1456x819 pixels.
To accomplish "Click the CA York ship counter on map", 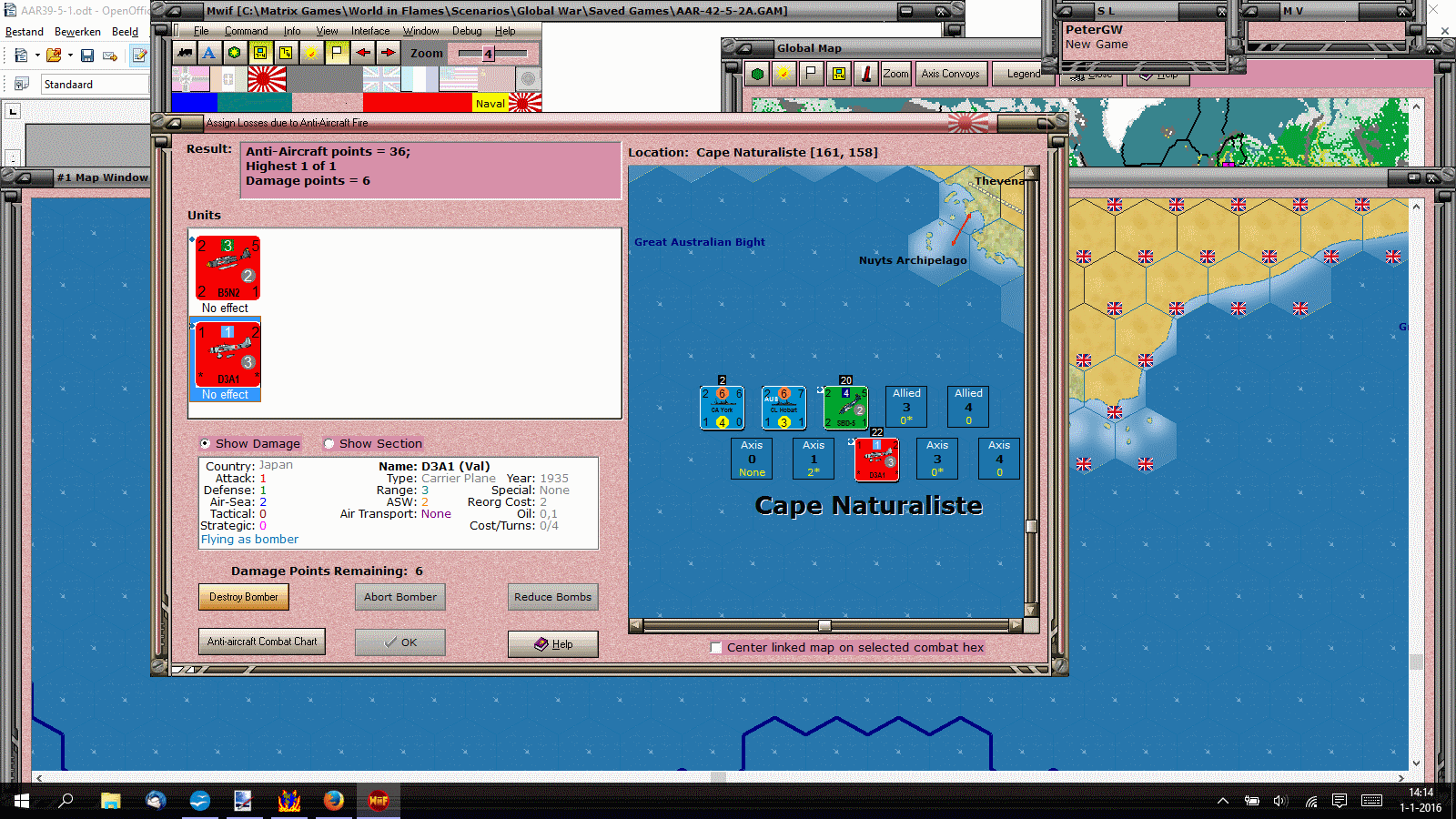I will click(x=722, y=408).
